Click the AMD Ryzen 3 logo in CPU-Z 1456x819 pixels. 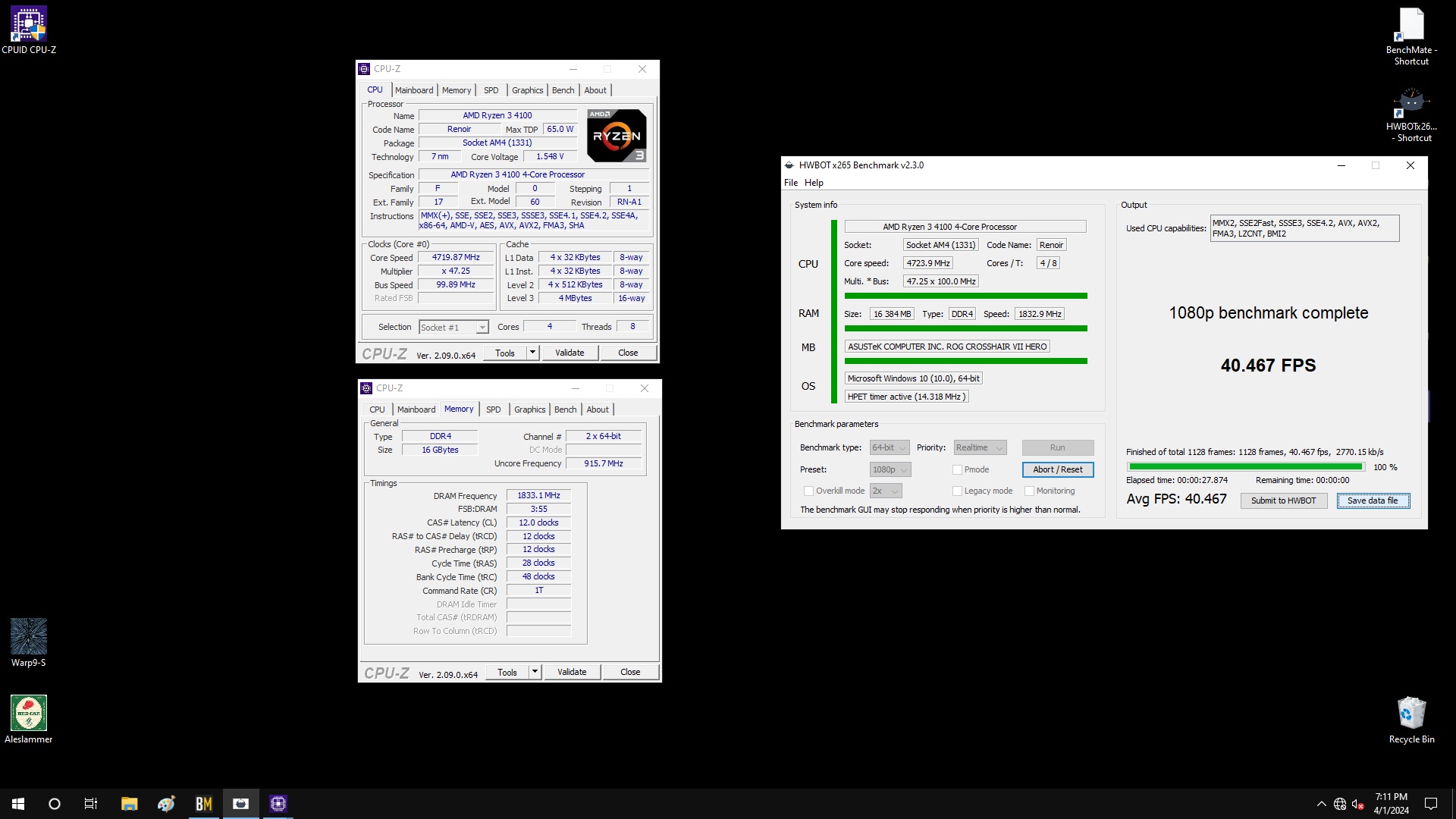coord(617,136)
